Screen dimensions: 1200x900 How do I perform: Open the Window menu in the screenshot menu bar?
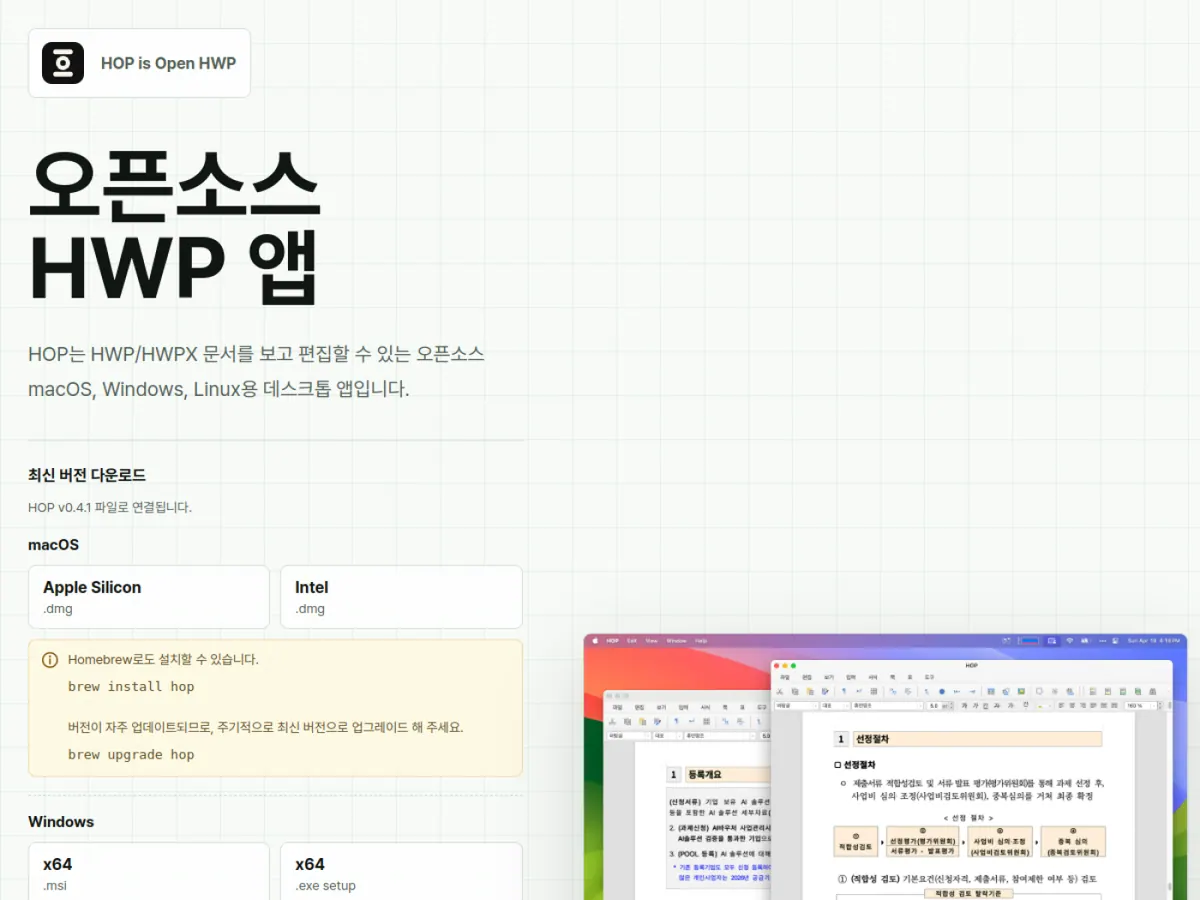point(676,641)
